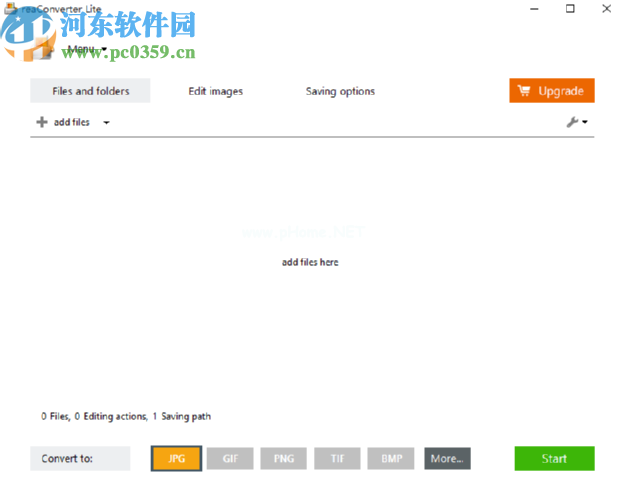Select TIF as output format
The image size is (617, 481).
click(337, 458)
